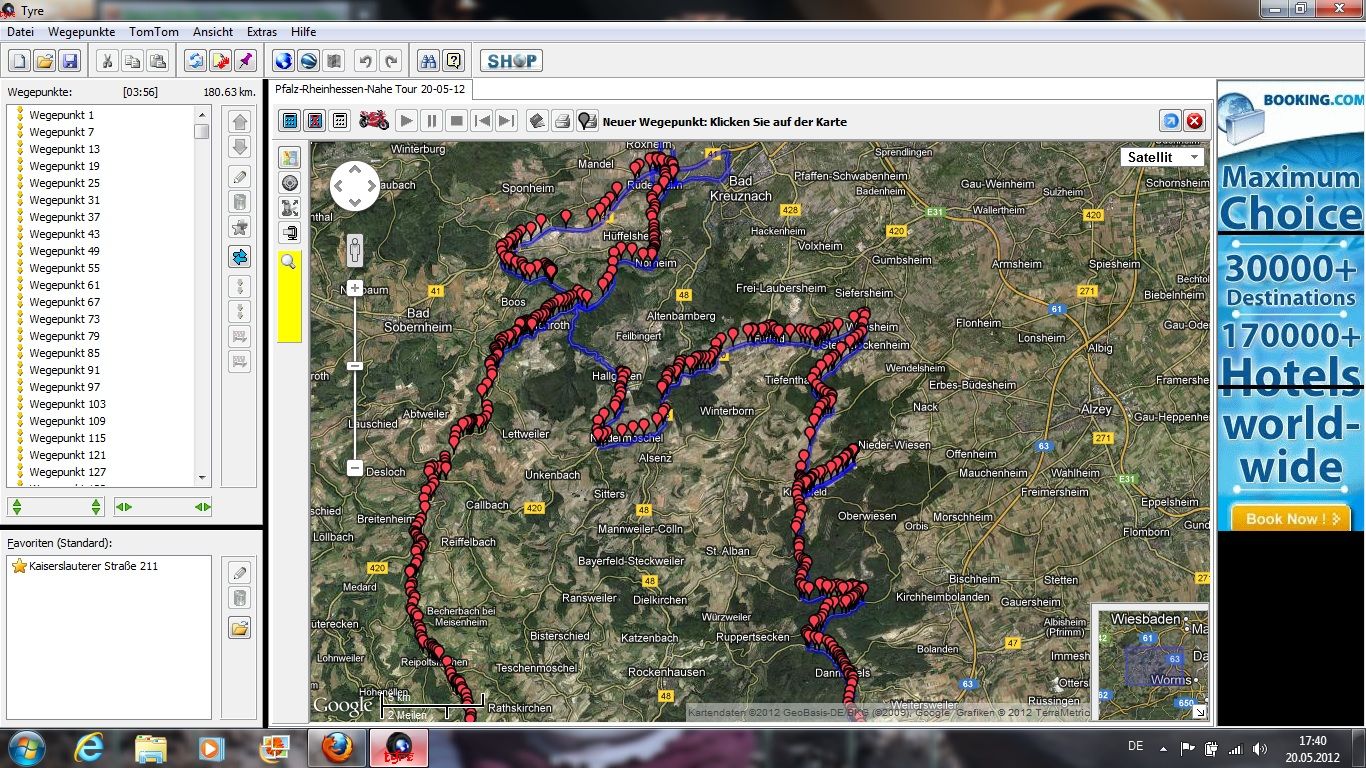Open the SHOP button in toolbar

coord(511,61)
